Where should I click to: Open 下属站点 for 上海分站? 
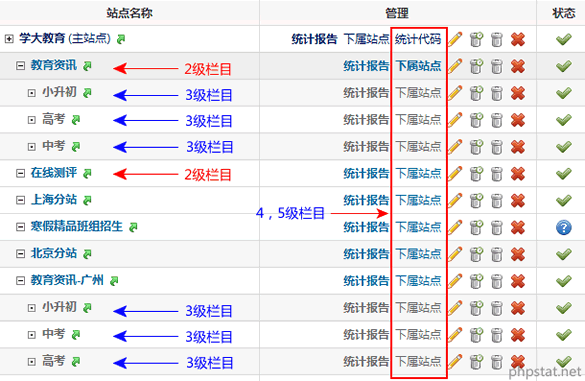418,200
